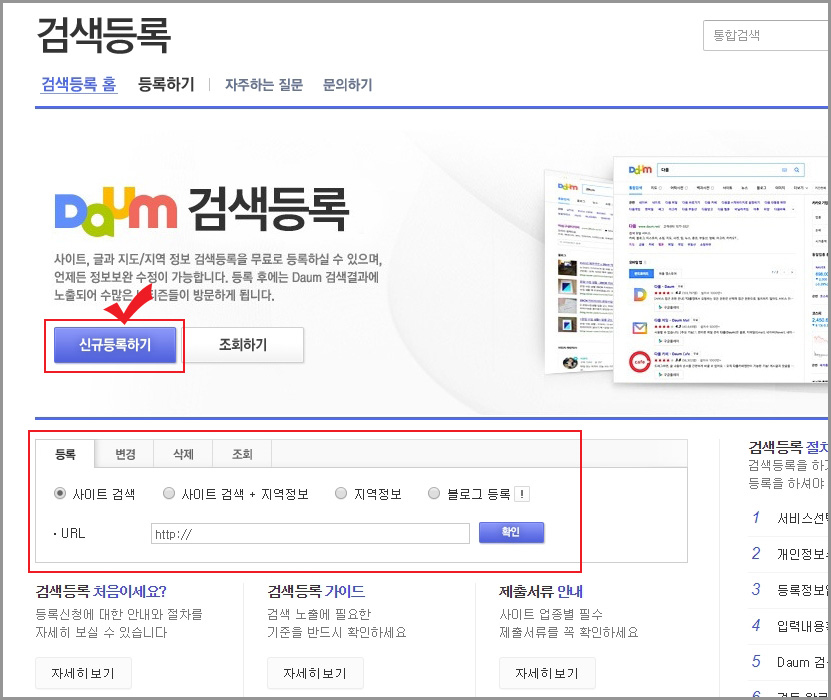Select 사이트 검색 + 지역정보 radio option

pos(169,493)
